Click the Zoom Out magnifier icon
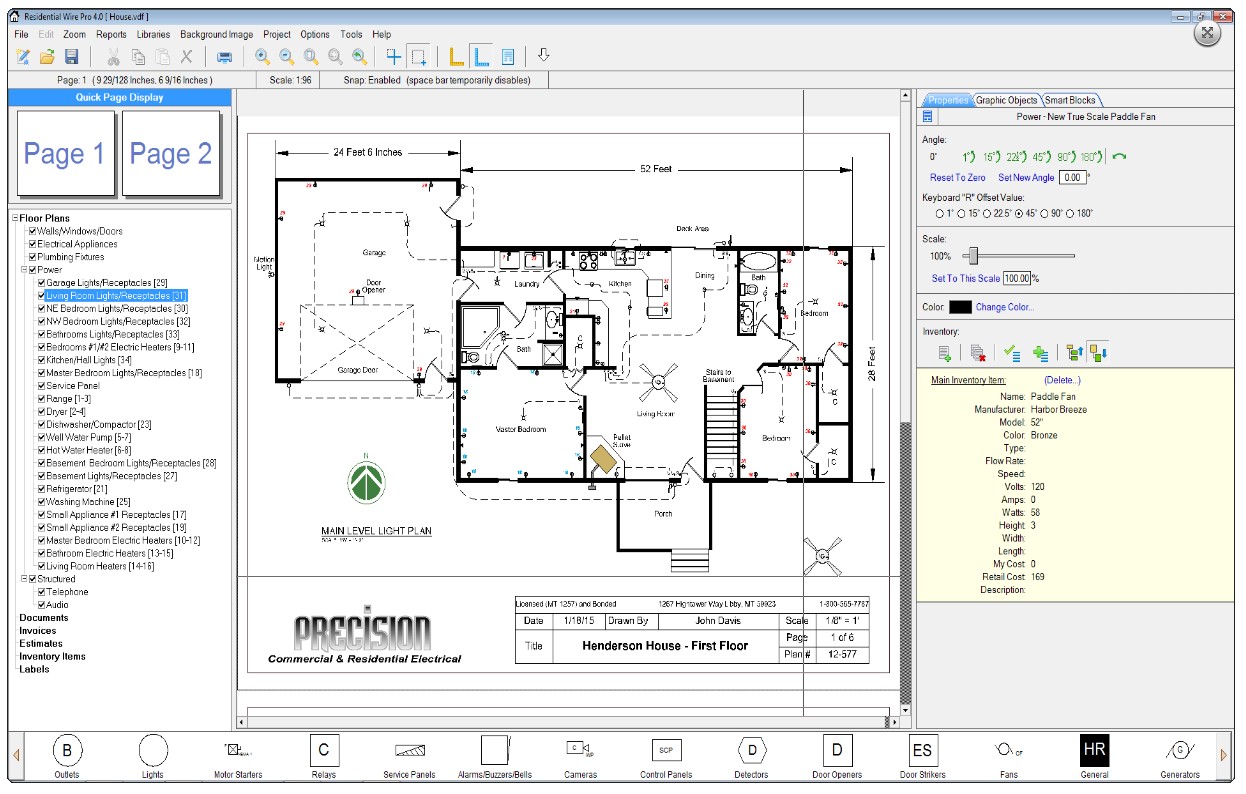1246x794 pixels. point(287,57)
